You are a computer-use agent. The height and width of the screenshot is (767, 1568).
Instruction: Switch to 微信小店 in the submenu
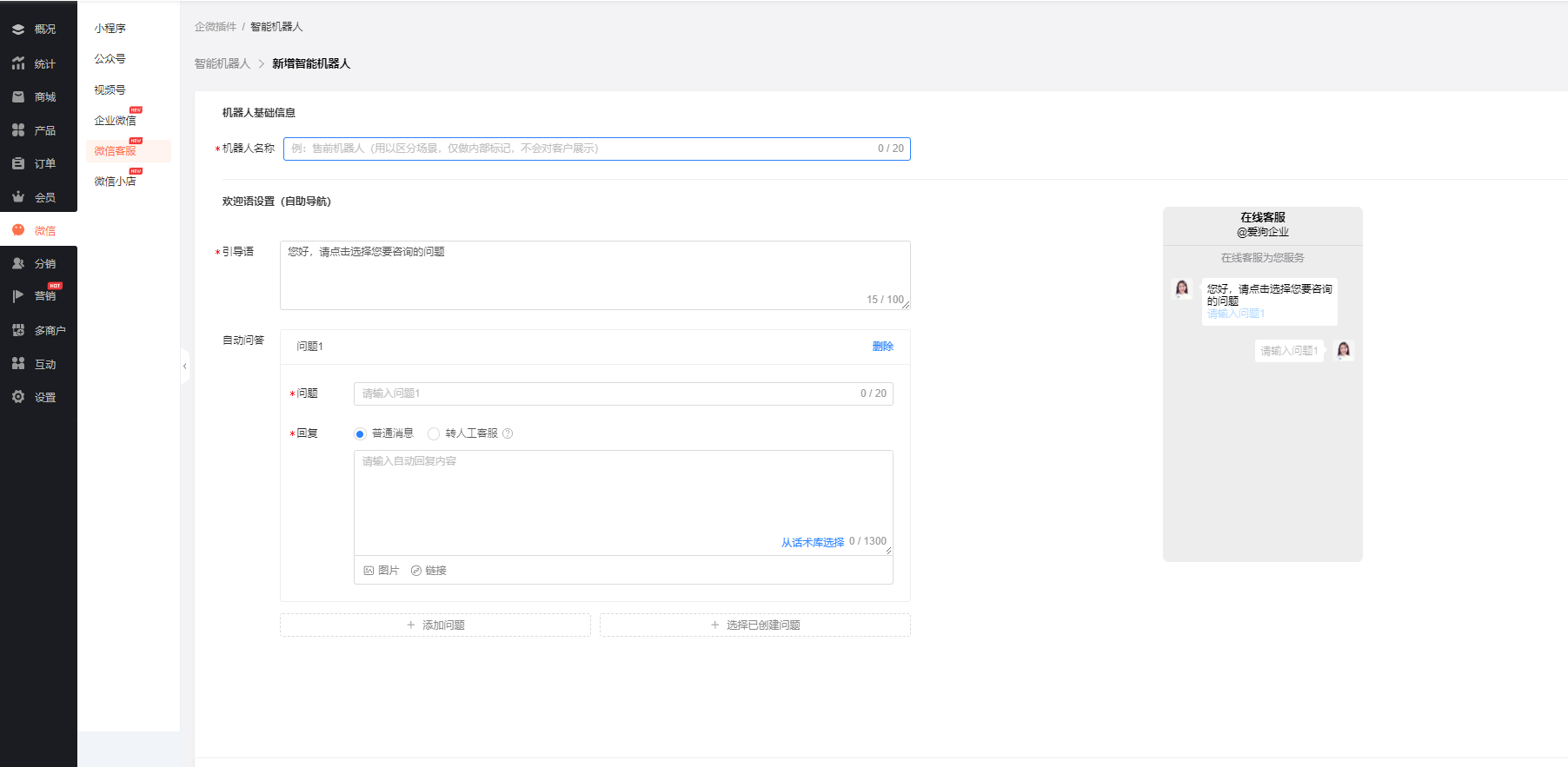(115, 182)
